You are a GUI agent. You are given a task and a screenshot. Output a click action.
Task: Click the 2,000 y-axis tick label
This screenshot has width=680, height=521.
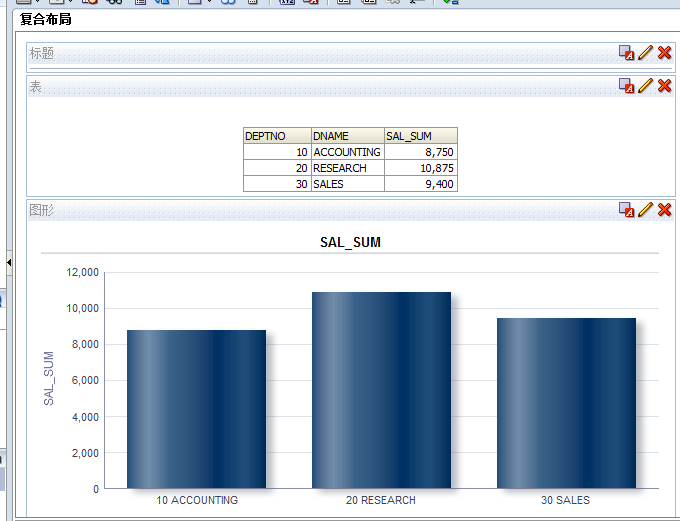pyautogui.click(x=85, y=453)
